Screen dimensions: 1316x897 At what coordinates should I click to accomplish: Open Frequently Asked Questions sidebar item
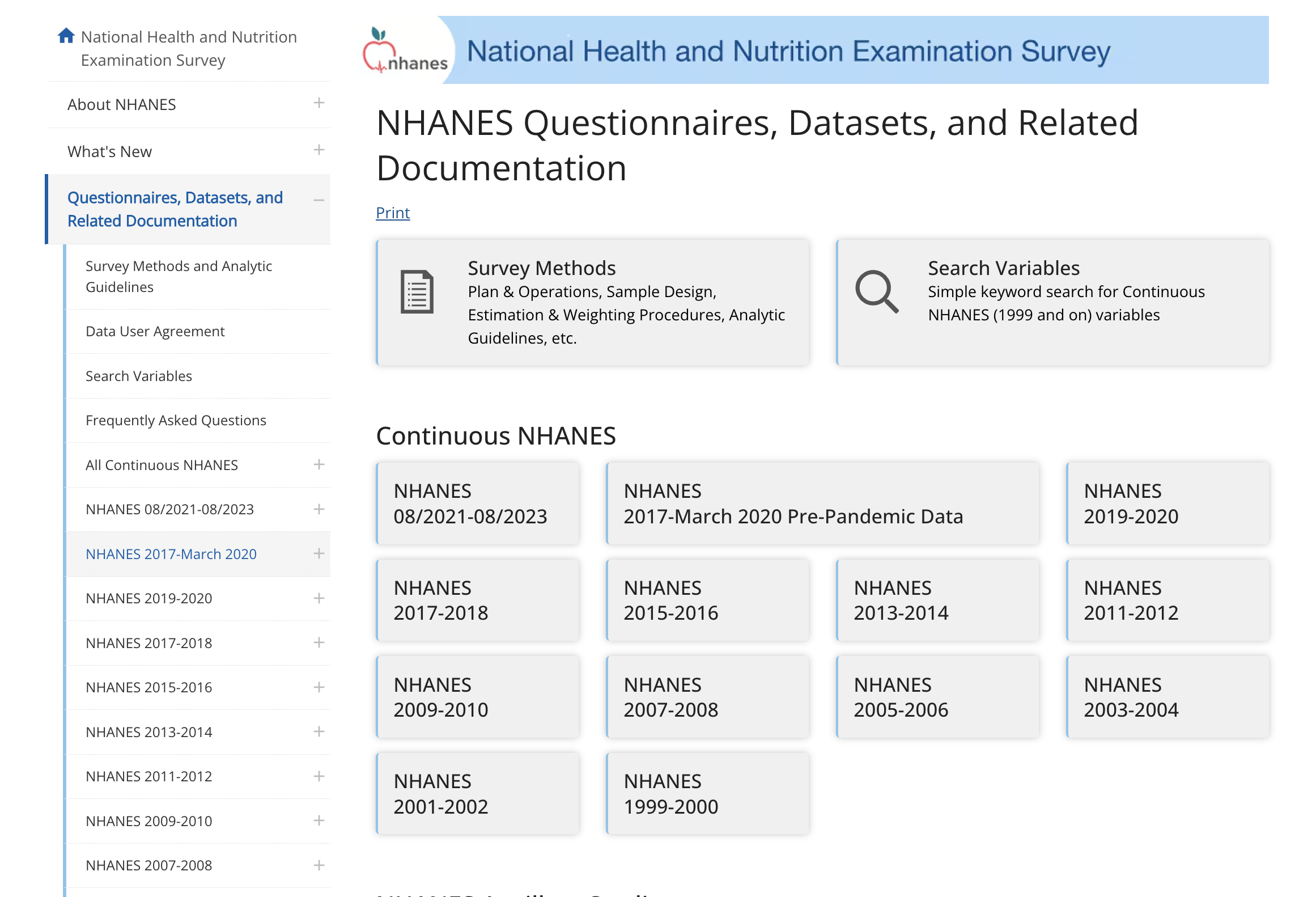click(176, 420)
